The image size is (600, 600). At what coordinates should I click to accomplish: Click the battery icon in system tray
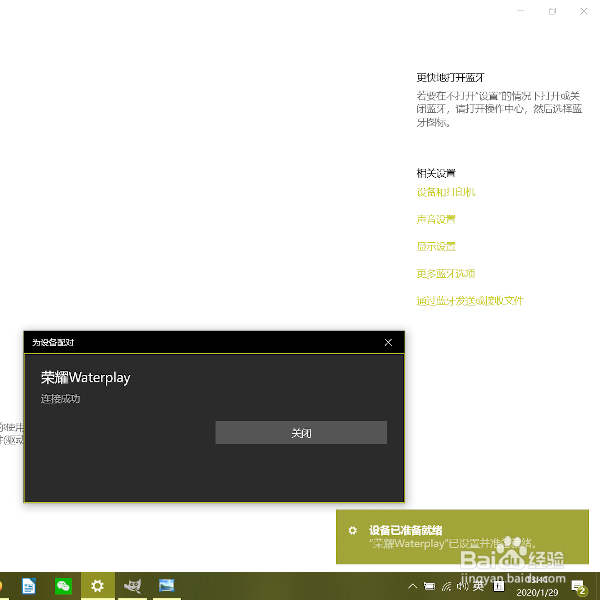point(429,585)
